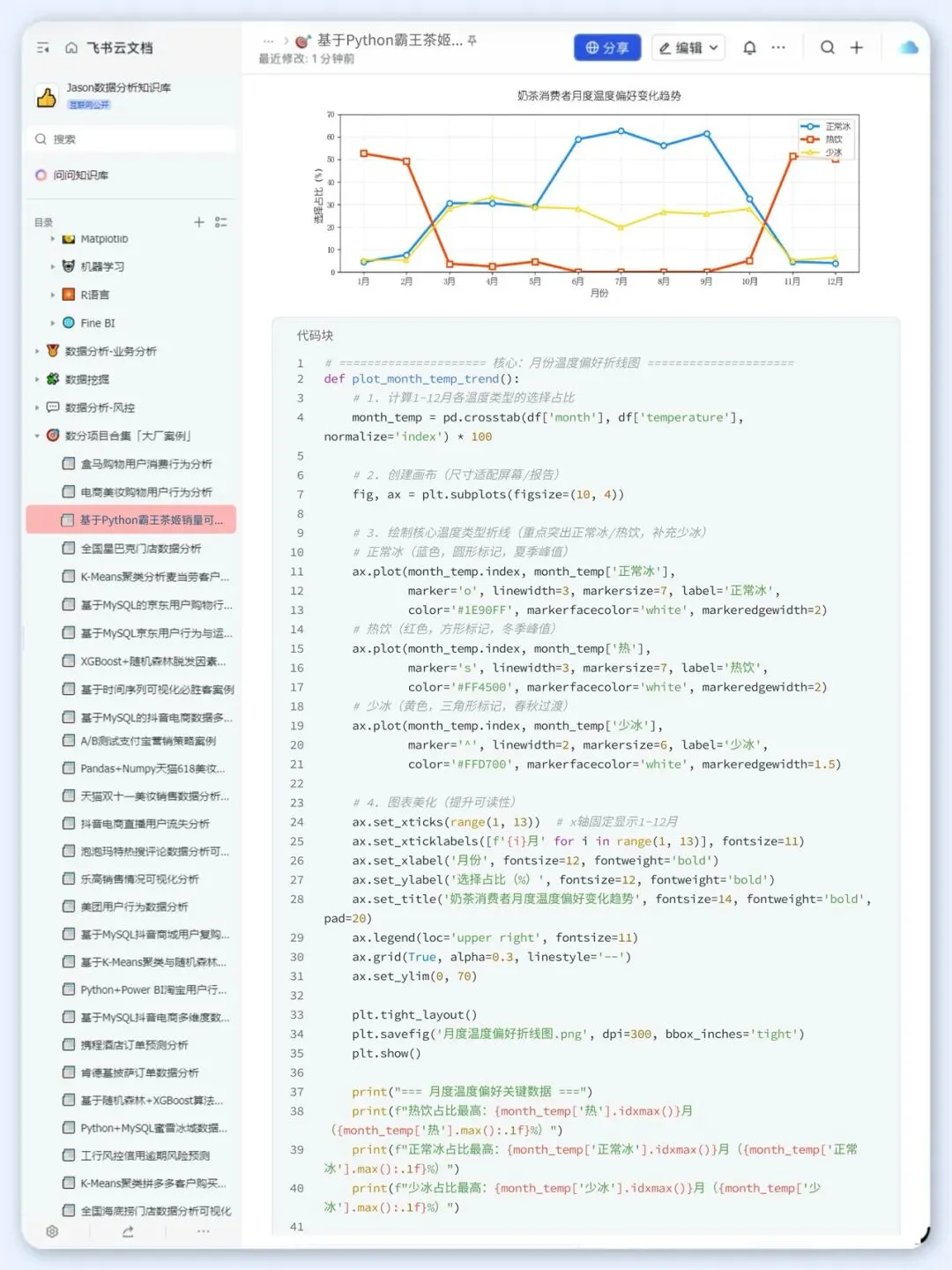Open 乐高销售情况可视化分析 document
Image resolution: width=952 pixels, height=1270 pixels.
pyautogui.click(x=140, y=879)
